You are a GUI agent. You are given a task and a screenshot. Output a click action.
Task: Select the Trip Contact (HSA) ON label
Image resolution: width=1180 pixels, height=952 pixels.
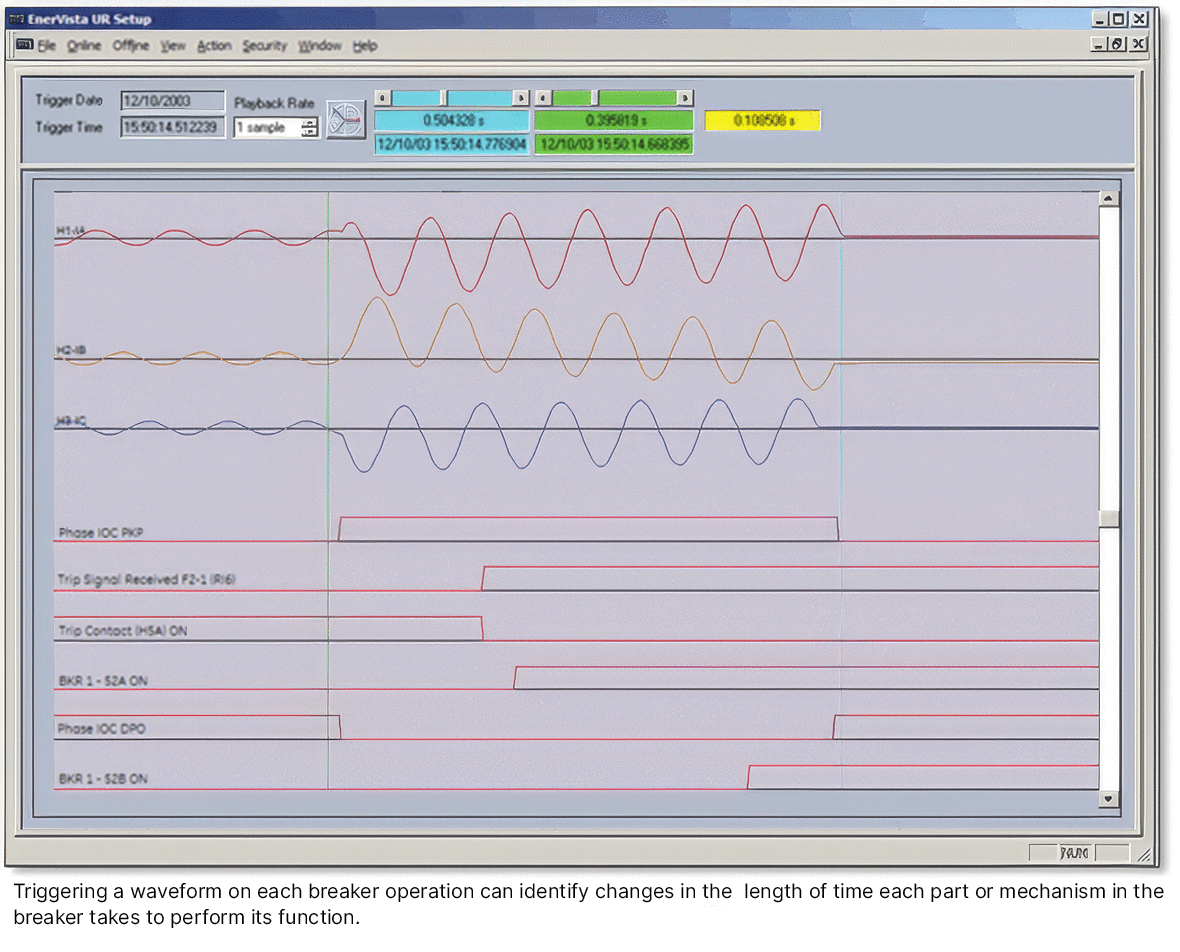pos(123,631)
